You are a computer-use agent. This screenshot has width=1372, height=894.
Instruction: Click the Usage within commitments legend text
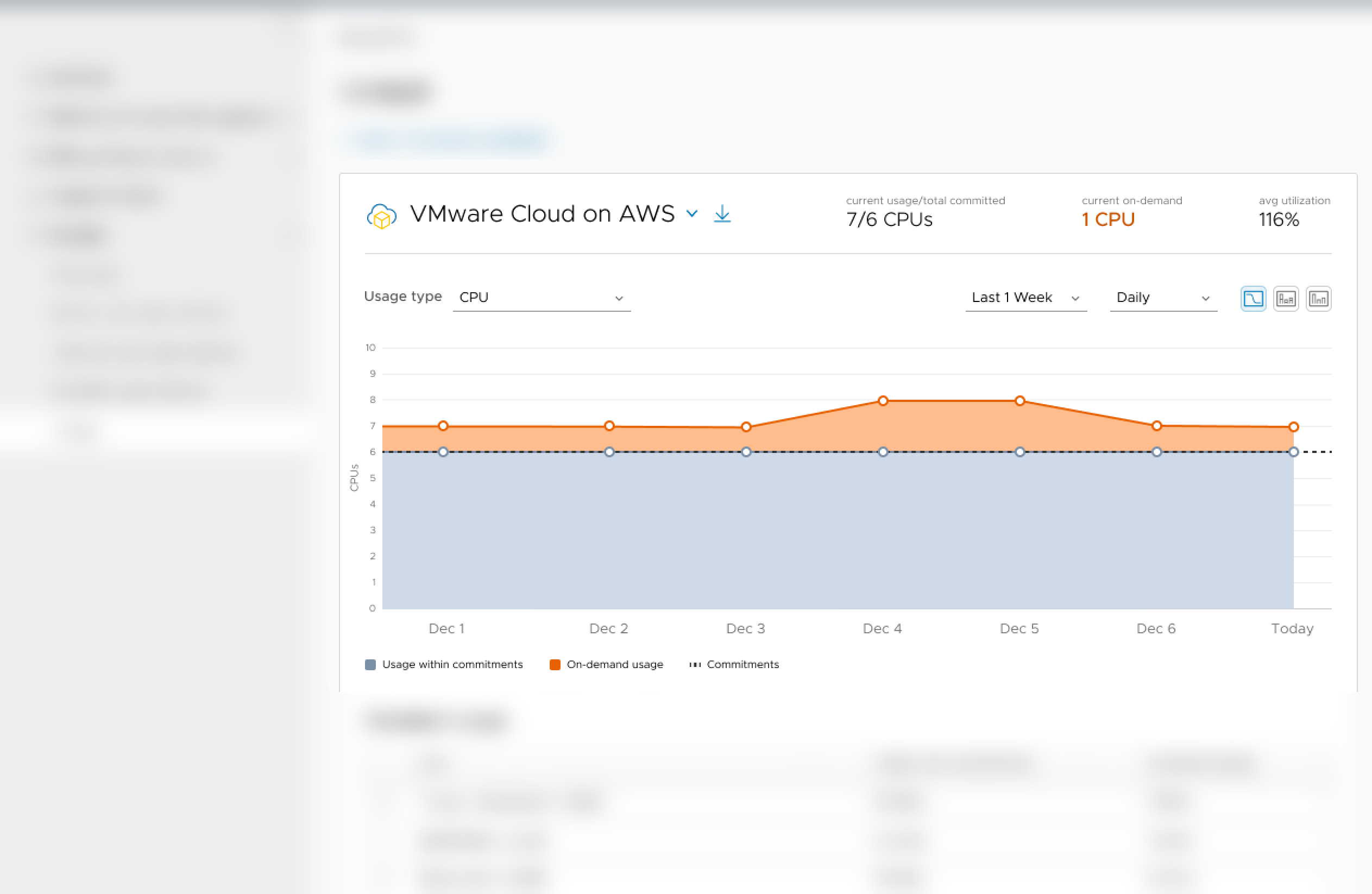452,665
